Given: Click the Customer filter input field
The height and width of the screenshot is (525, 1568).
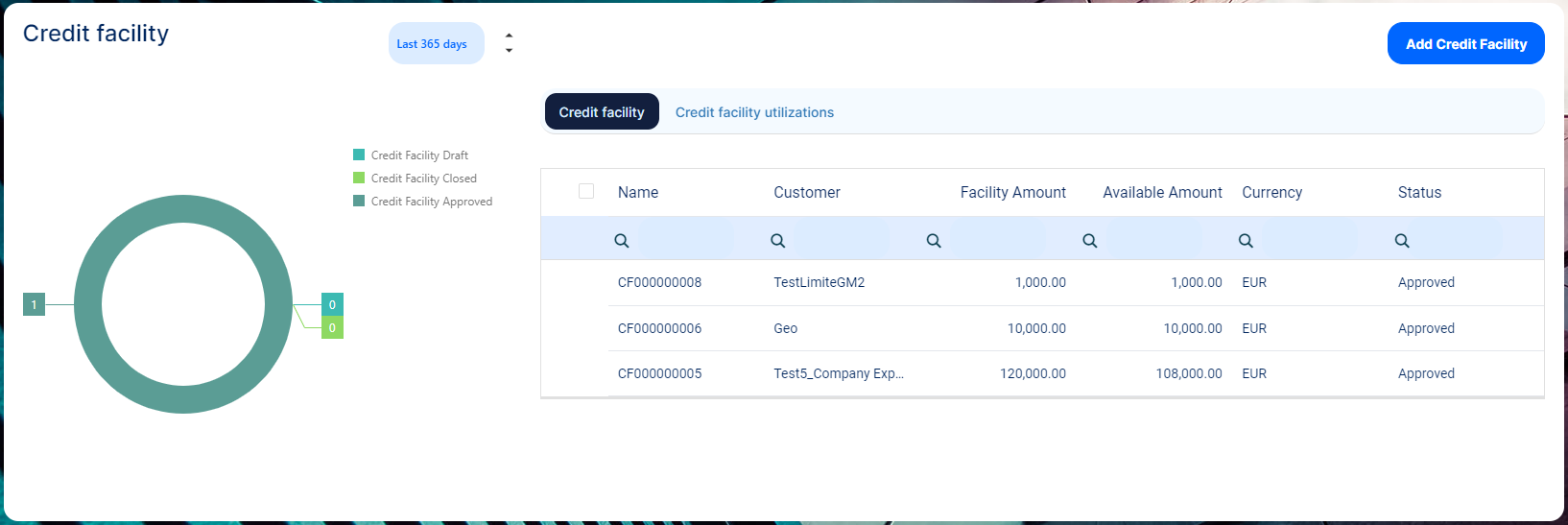Looking at the screenshot, I should (842, 241).
